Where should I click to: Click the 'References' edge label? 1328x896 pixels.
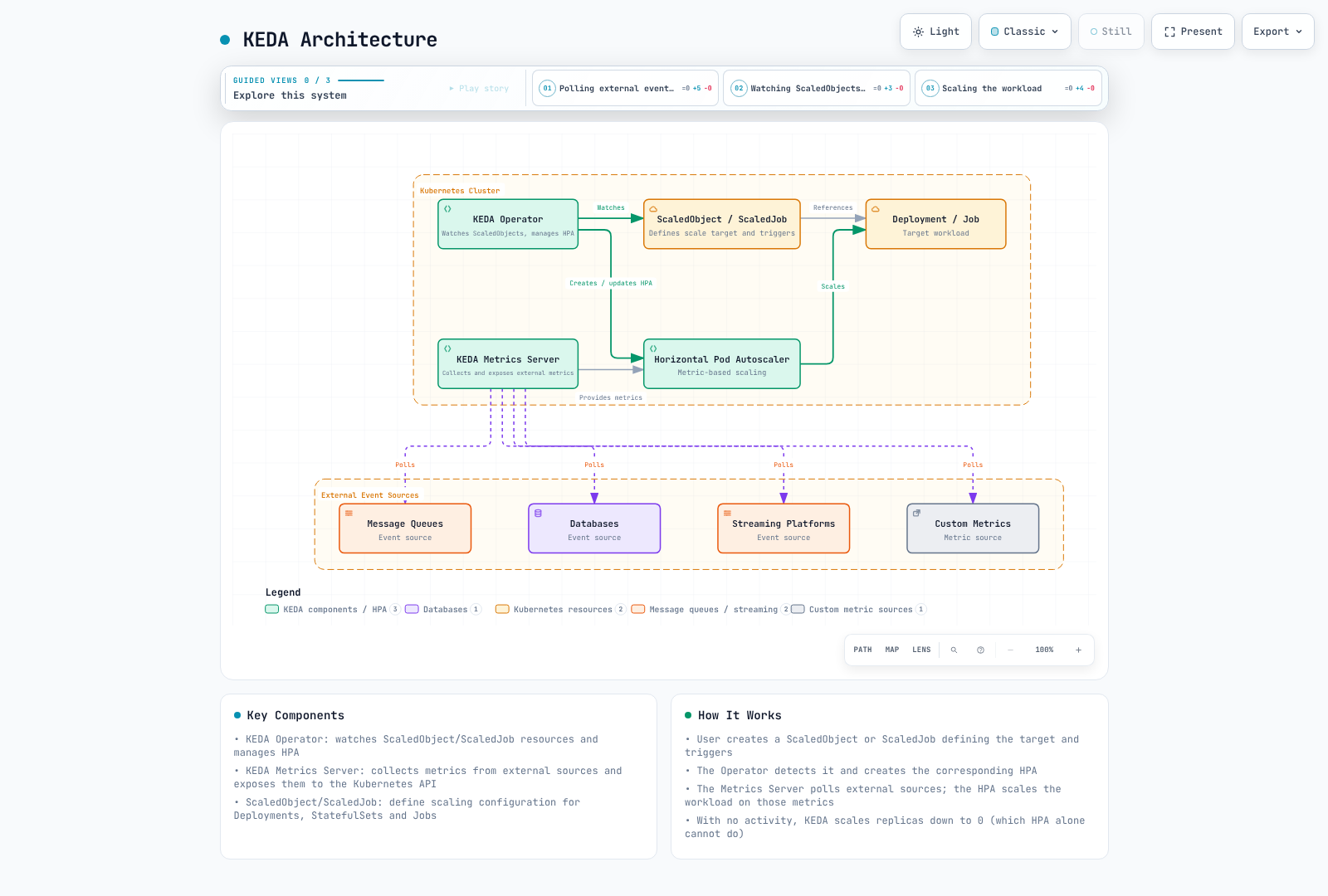click(x=833, y=208)
